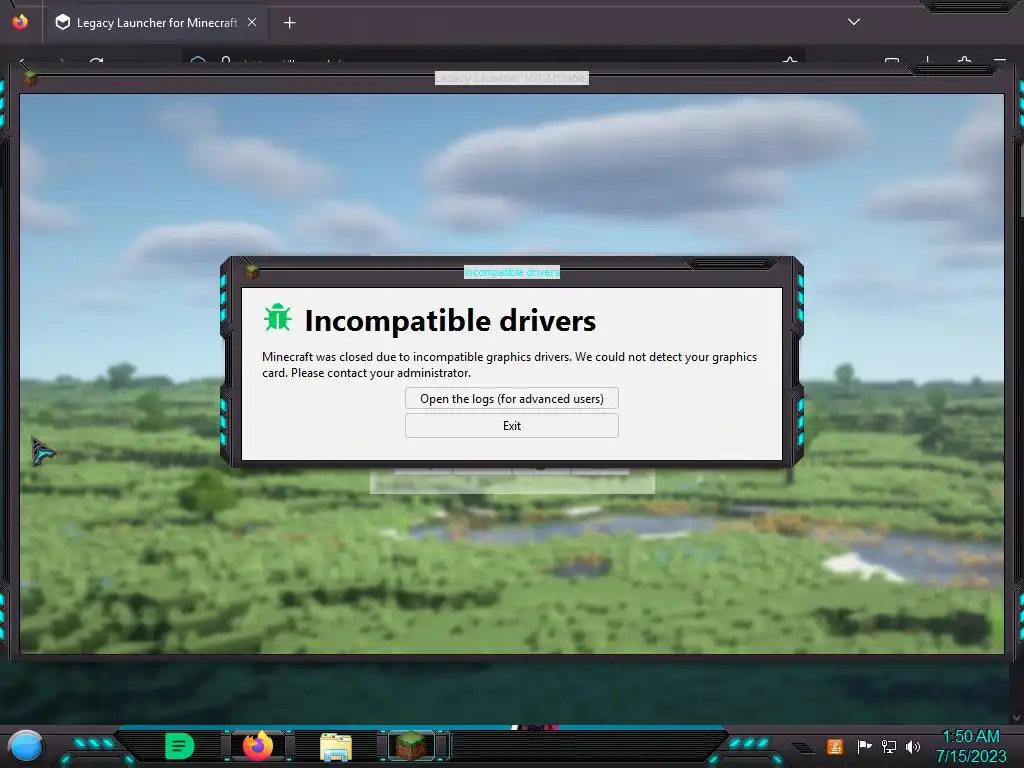The width and height of the screenshot is (1024, 768).
Task: Open the logs for advanced users
Action: pos(511,398)
